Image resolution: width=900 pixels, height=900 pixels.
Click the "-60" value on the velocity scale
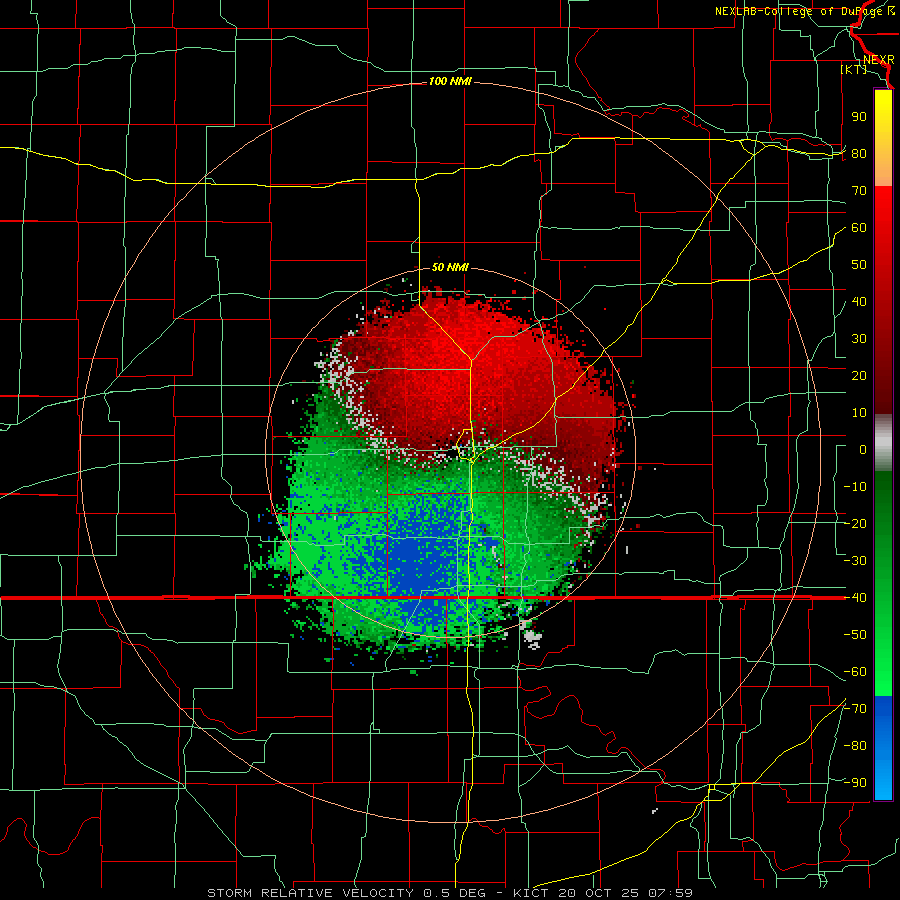click(855, 672)
